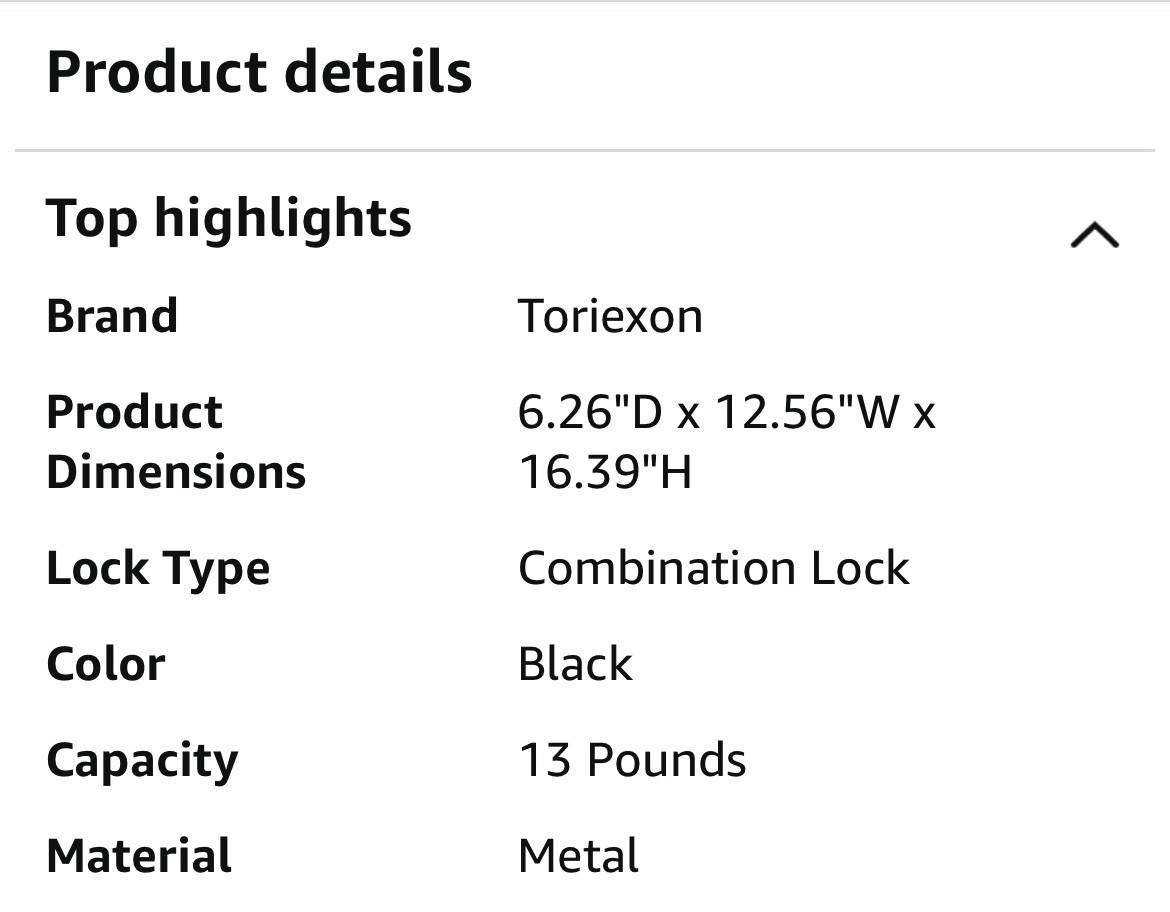The image size is (1170, 912).
Task: Click the 16.39"H height value
Action: click(x=604, y=471)
